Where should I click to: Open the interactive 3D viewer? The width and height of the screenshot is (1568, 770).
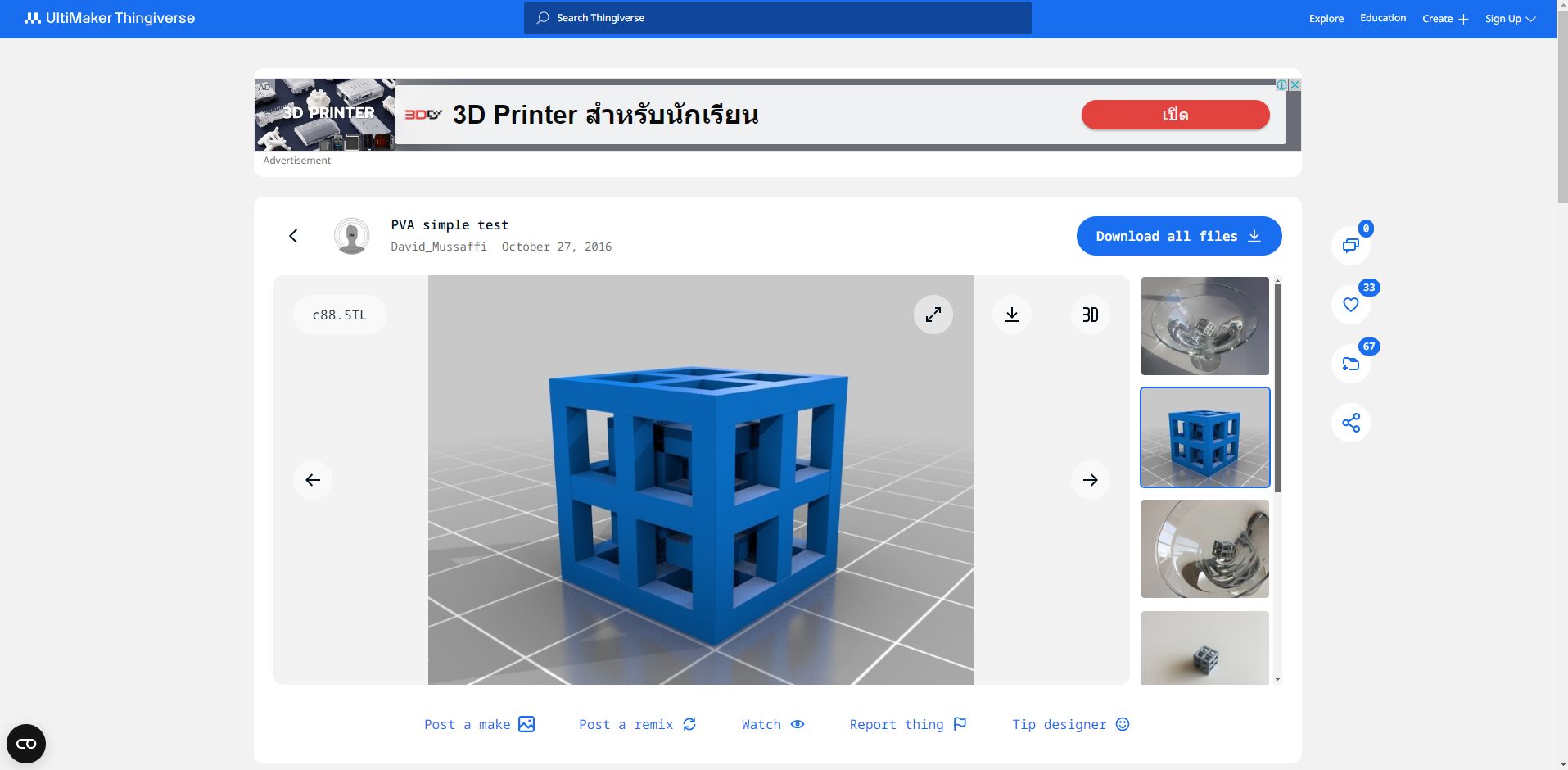pyautogui.click(x=1089, y=315)
